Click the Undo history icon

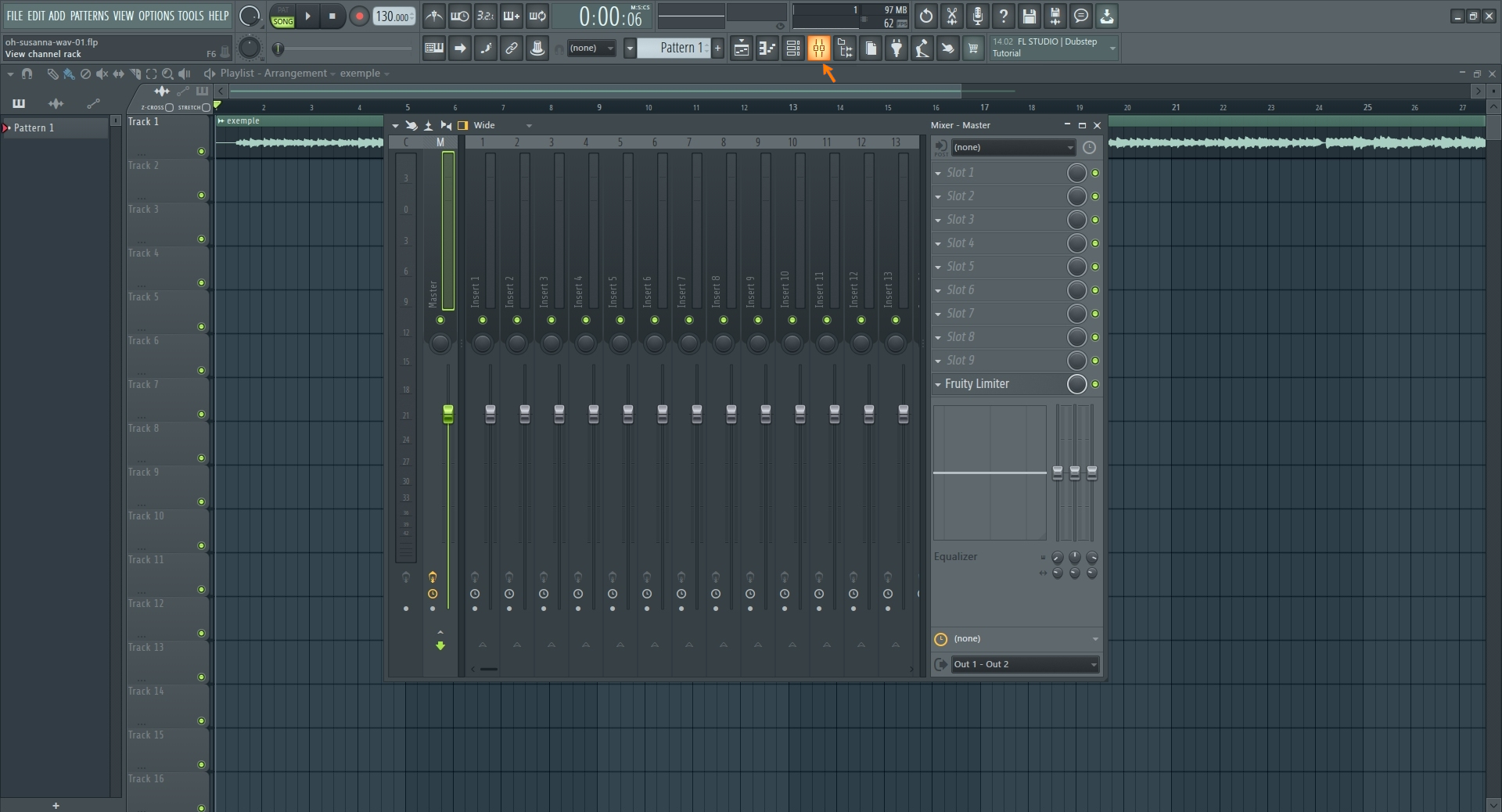pyautogui.click(x=926, y=16)
